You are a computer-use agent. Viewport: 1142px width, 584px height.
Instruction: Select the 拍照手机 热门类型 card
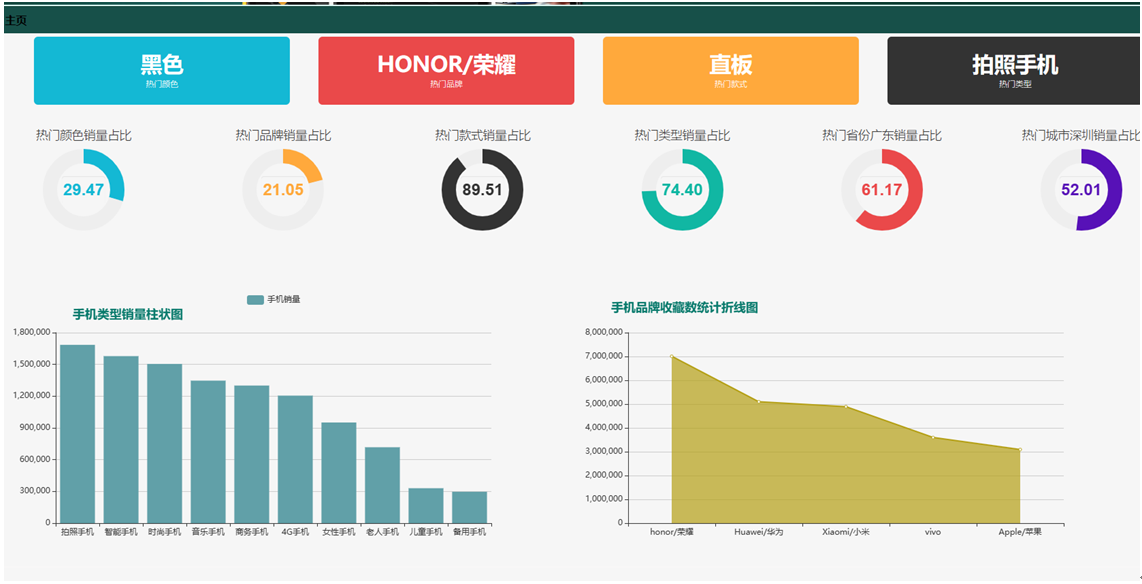coord(1014,71)
